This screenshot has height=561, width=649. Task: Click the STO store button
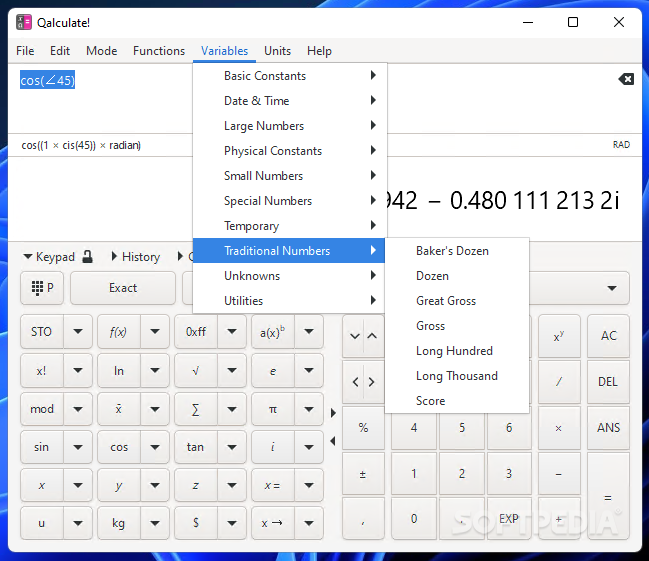[42, 332]
